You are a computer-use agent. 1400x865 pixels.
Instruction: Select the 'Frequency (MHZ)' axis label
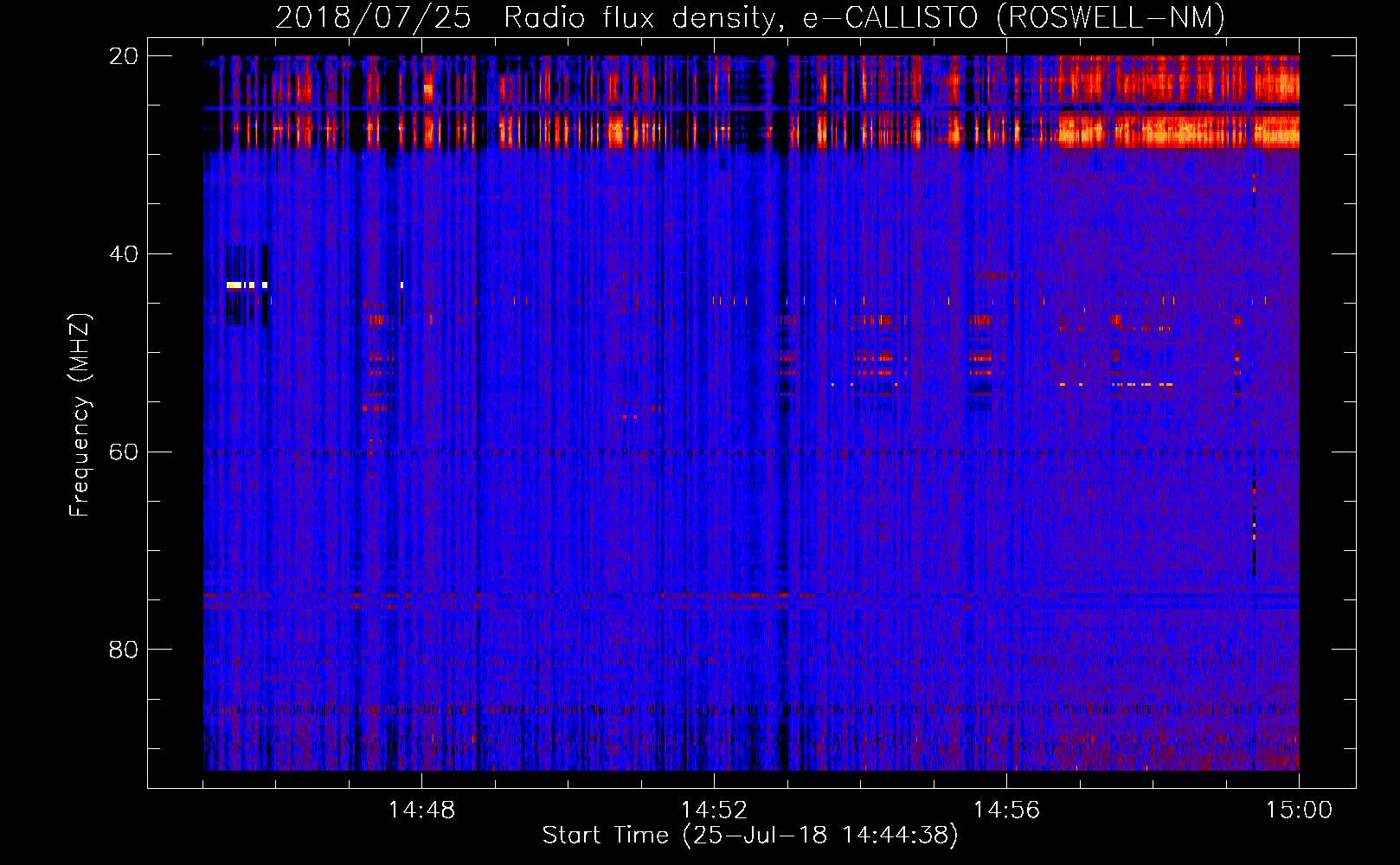click(80, 415)
